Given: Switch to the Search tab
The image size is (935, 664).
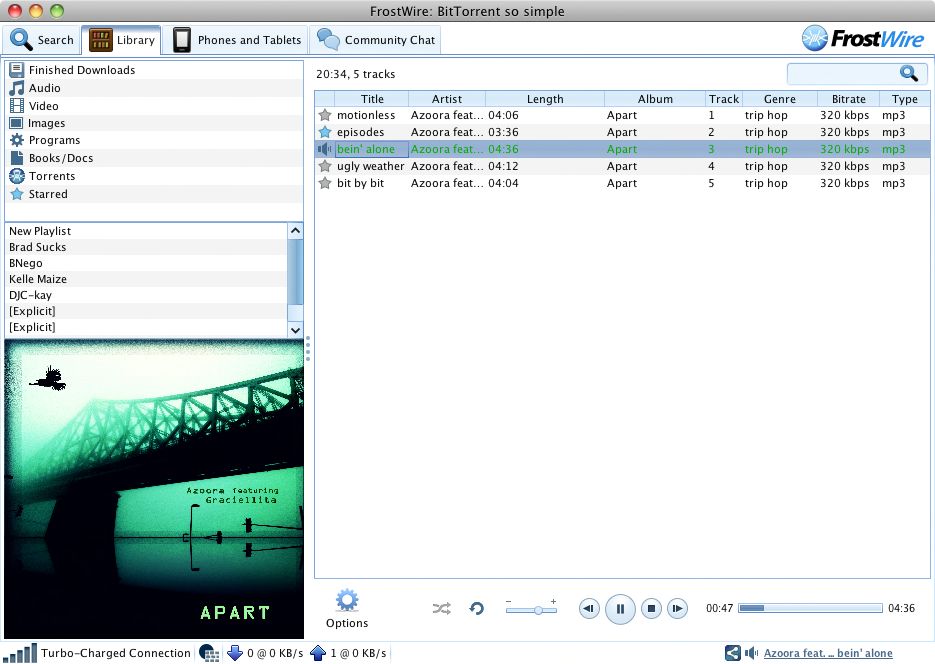Looking at the screenshot, I should coord(43,40).
